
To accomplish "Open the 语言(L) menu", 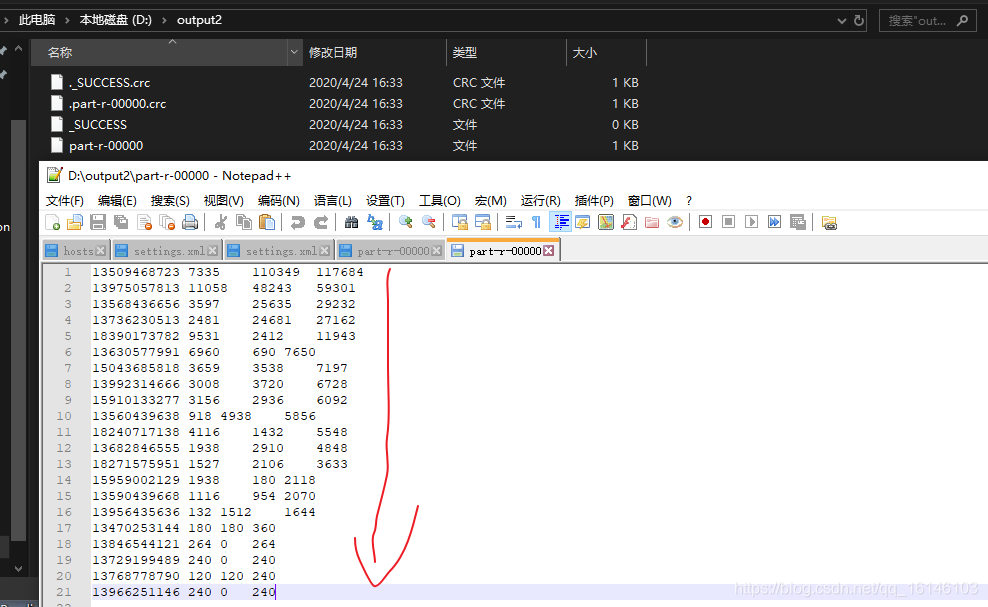I will [x=333, y=200].
